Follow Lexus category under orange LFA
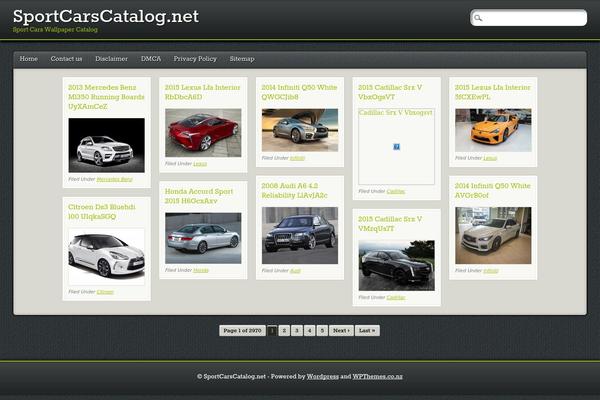Screen dimensions: 600x400 [490, 158]
